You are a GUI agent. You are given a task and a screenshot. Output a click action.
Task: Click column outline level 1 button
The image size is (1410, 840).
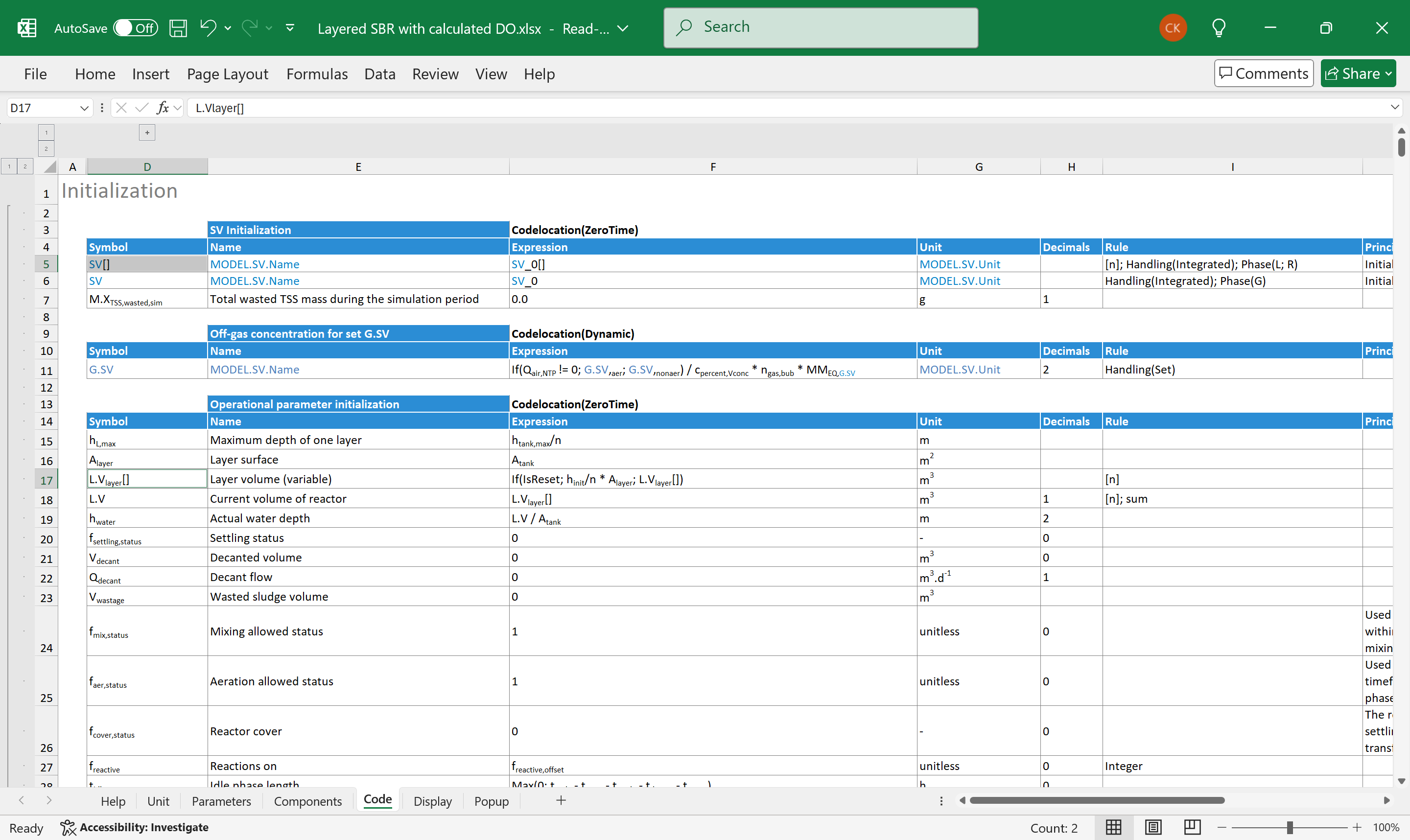click(x=47, y=133)
